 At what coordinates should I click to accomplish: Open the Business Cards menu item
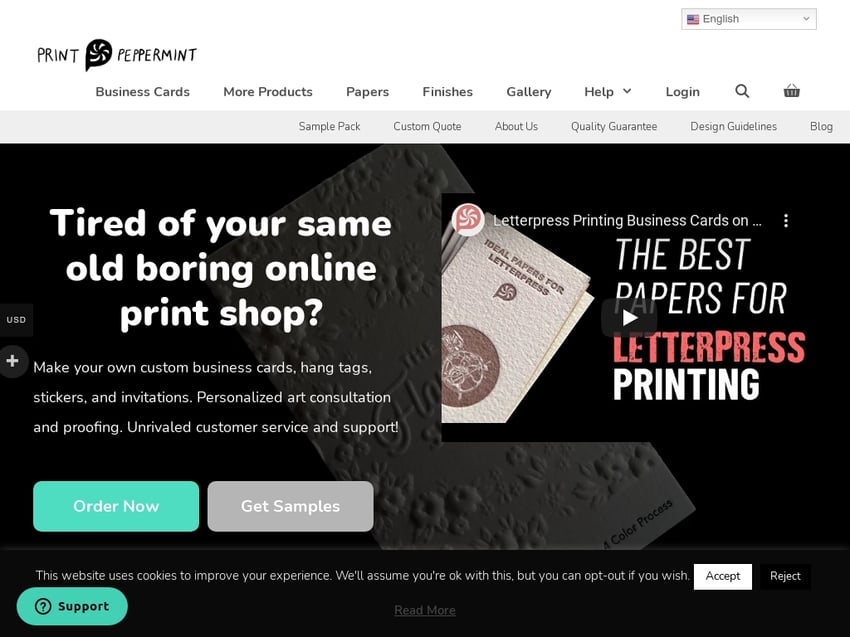(143, 92)
